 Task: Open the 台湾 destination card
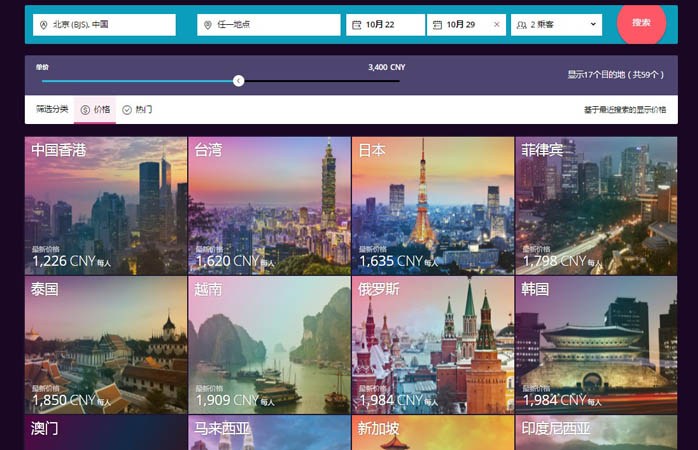click(x=269, y=206)
